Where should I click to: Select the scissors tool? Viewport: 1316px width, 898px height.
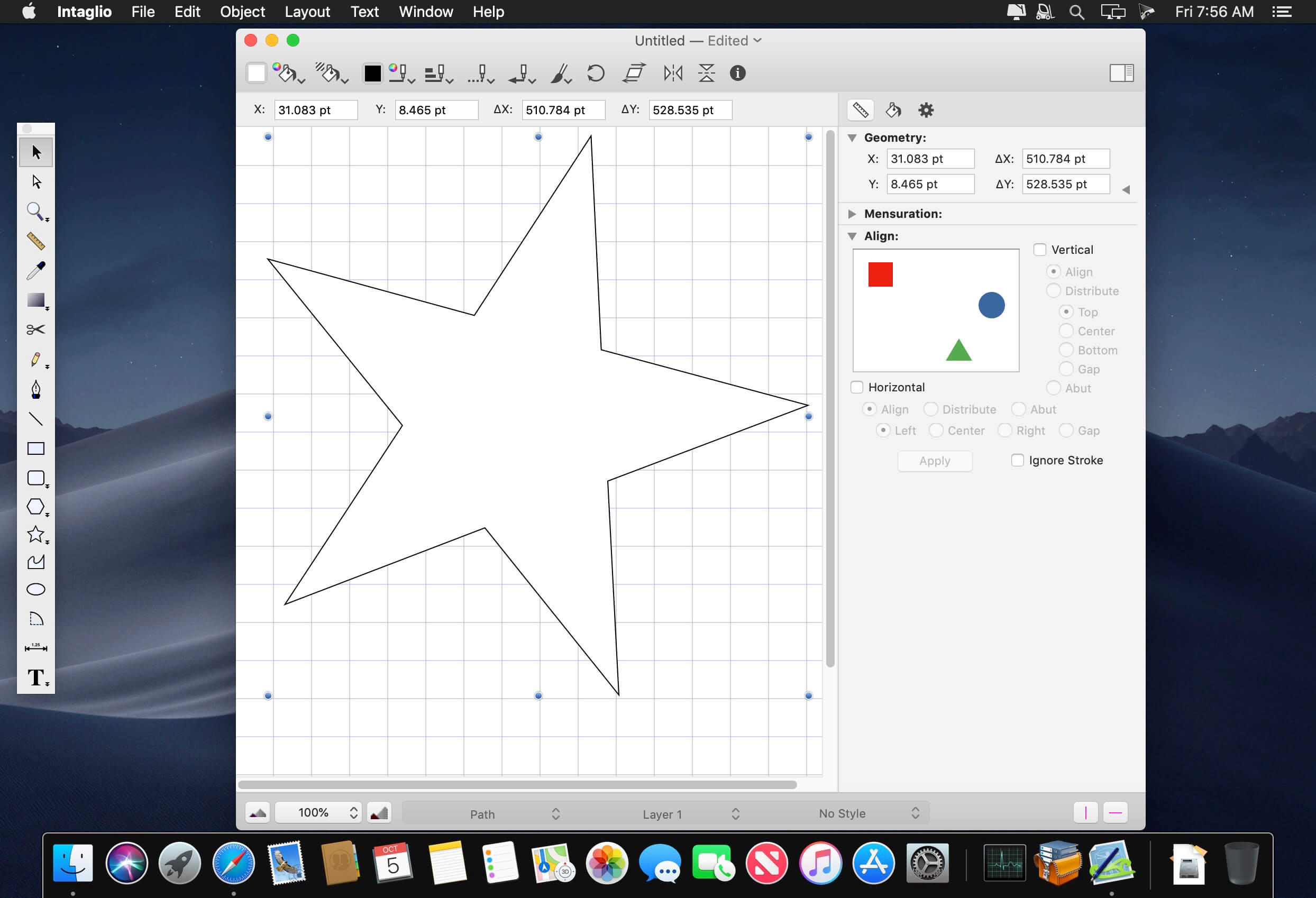[36, 329]
